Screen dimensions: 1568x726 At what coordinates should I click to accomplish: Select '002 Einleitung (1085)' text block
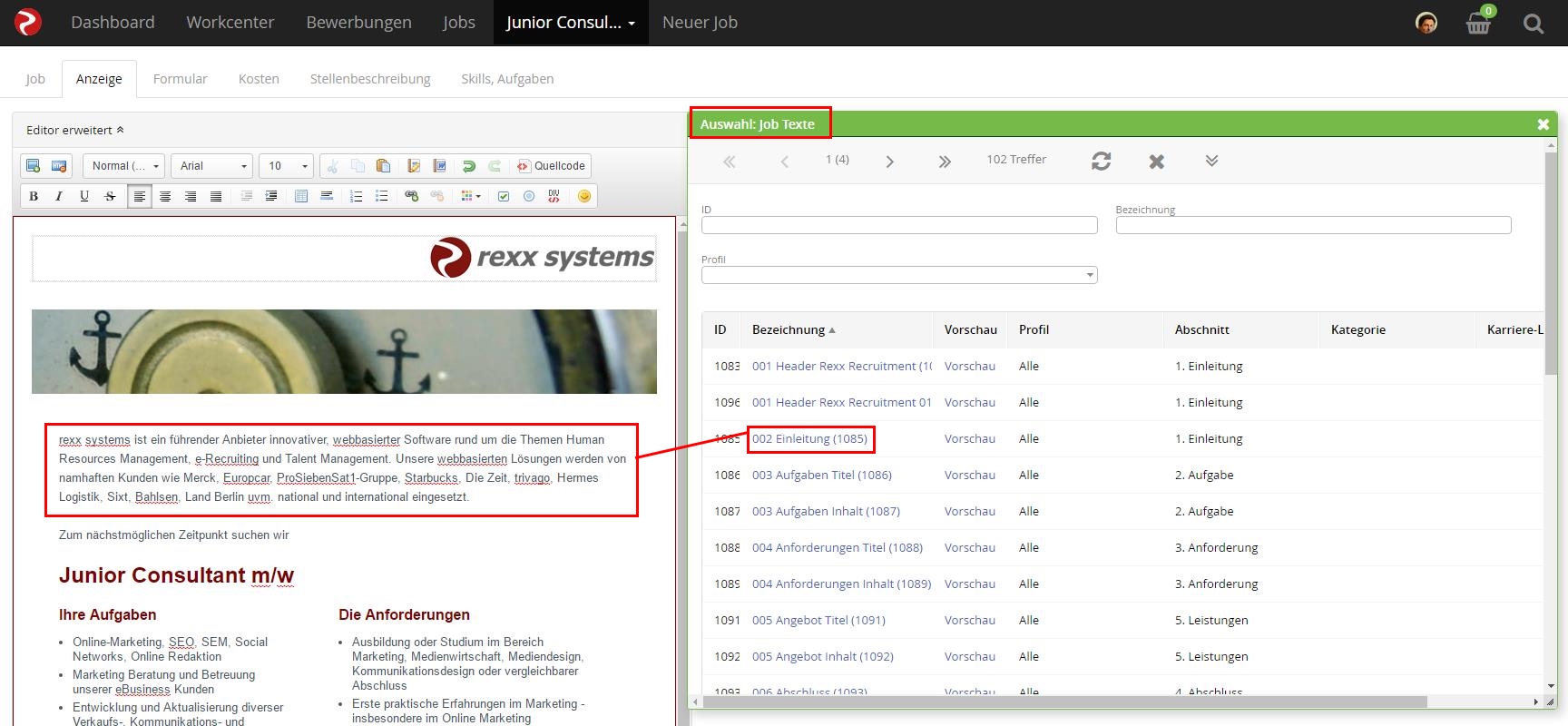pos(809,438)
